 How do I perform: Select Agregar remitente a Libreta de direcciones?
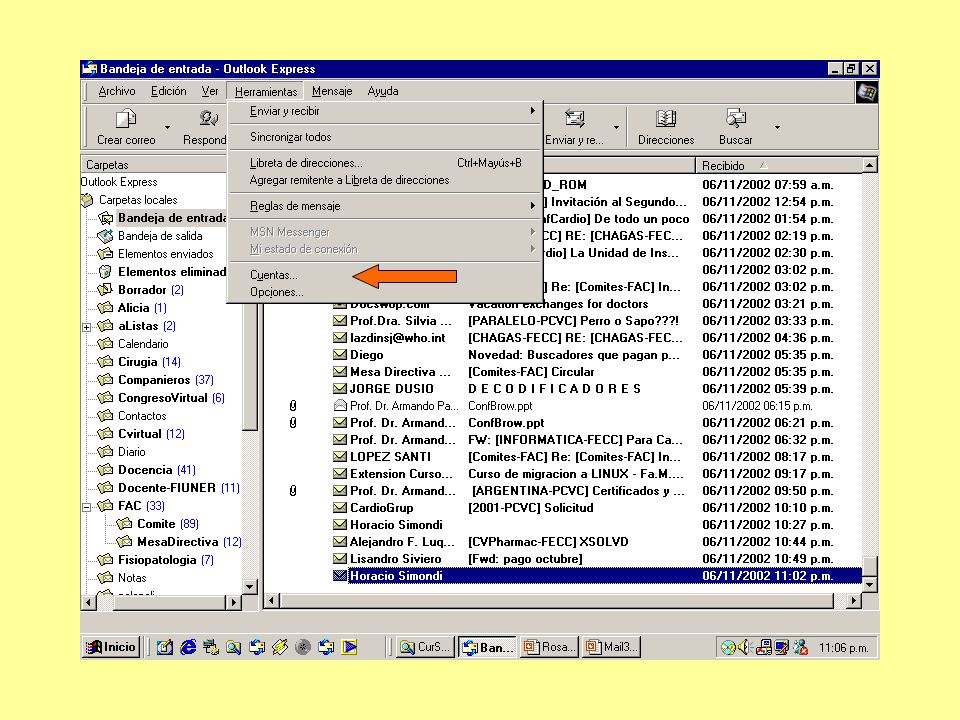point(385,180)
